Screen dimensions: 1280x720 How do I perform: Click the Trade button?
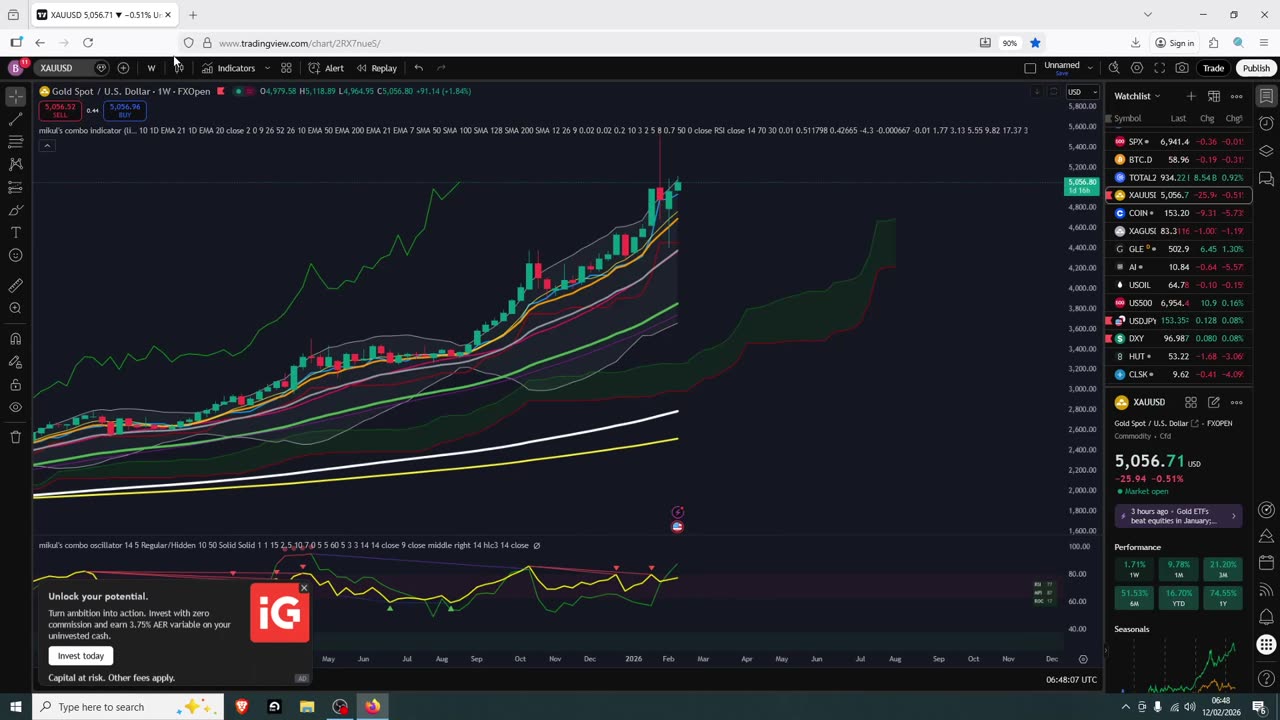point(1213,68)
